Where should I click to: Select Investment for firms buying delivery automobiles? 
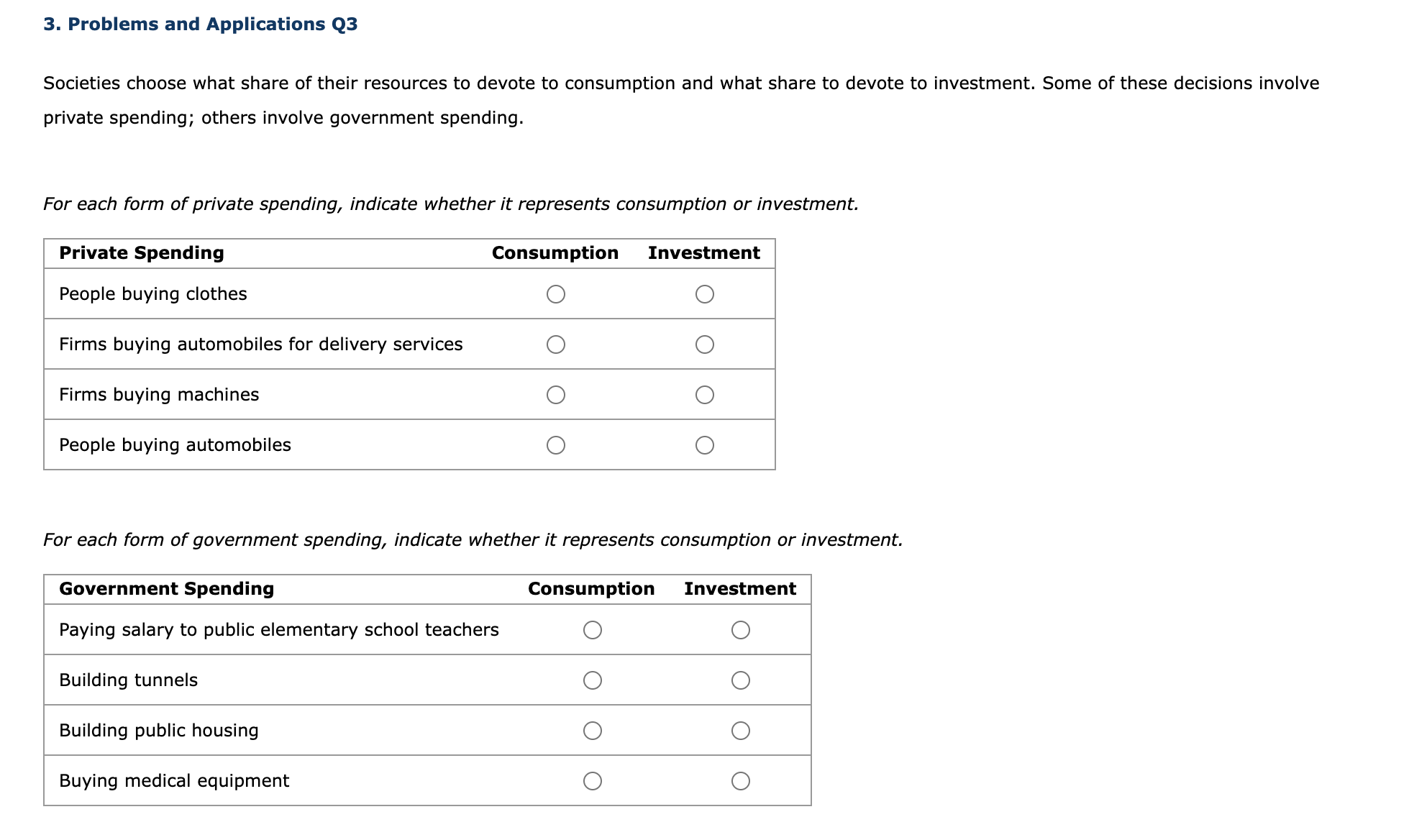704,344
